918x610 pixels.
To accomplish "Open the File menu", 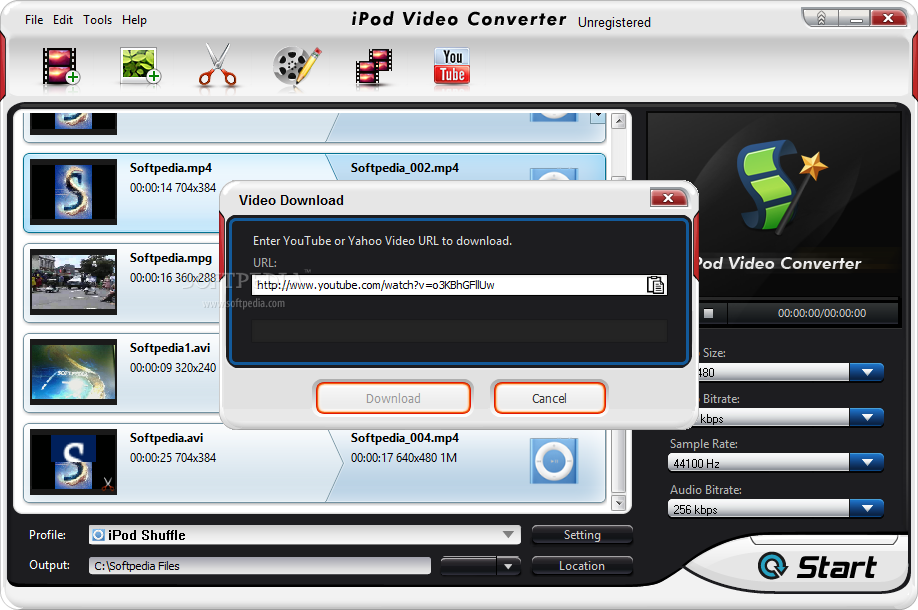I will (34, 20).
